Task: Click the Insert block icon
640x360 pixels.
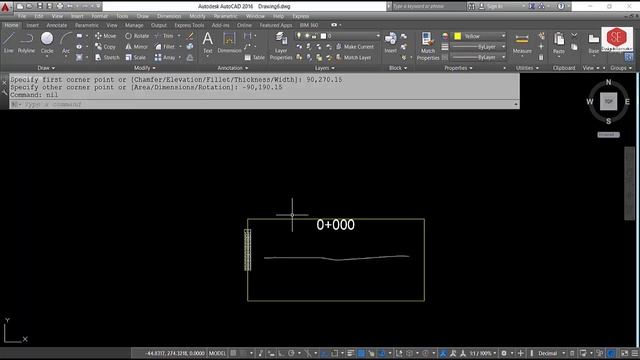Action: (391, 43)
